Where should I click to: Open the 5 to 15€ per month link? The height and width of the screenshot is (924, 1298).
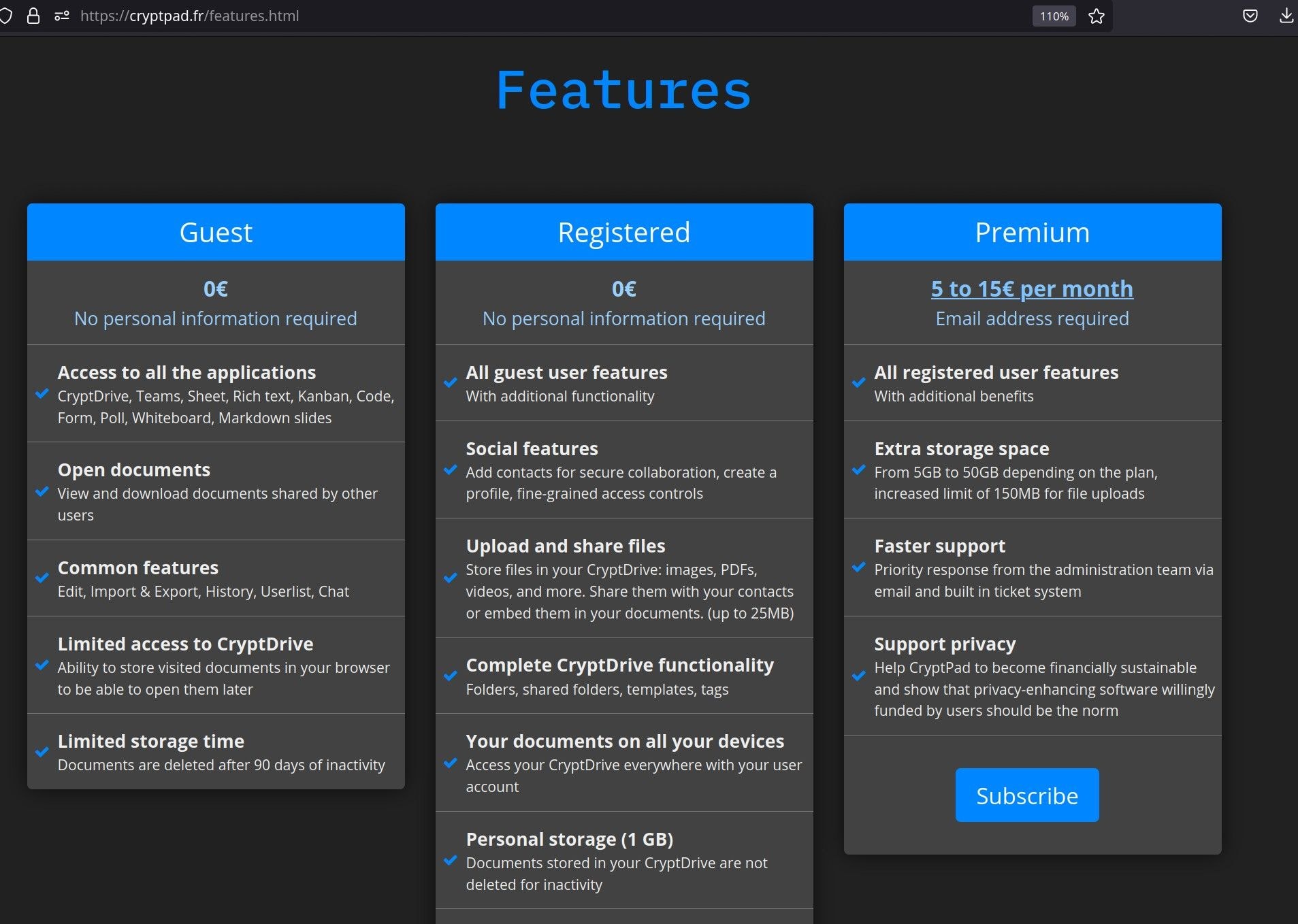[1032, 288]
